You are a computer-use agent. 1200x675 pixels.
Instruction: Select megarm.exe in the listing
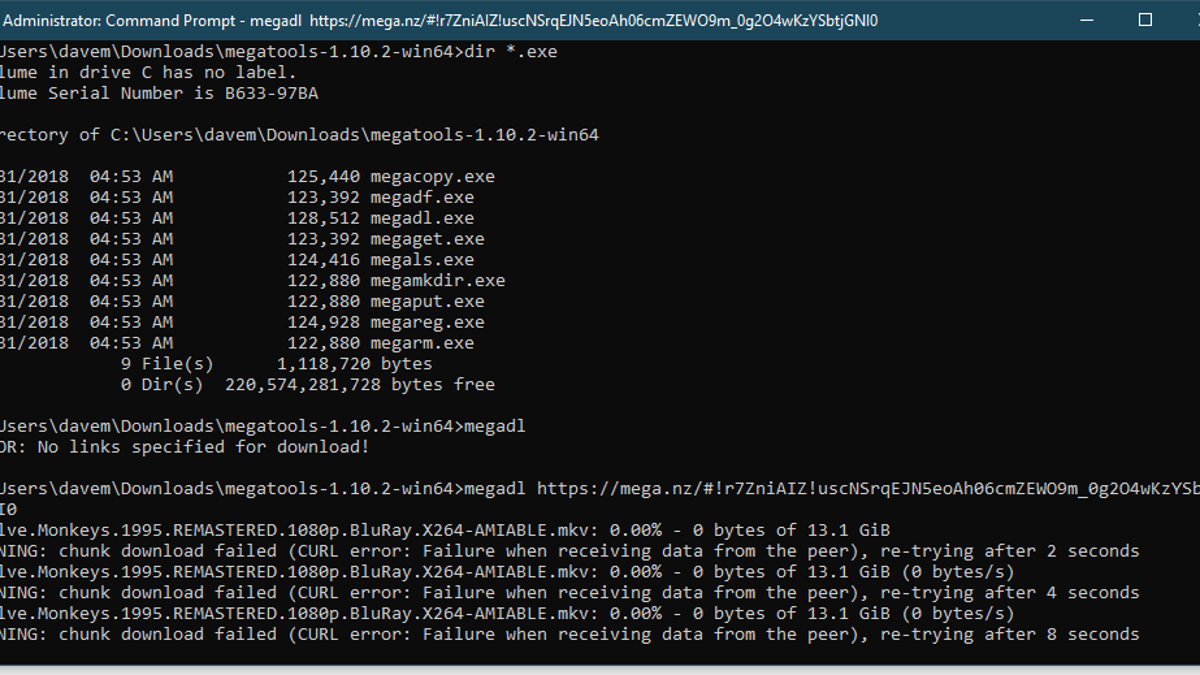click(x=422, y=343)
